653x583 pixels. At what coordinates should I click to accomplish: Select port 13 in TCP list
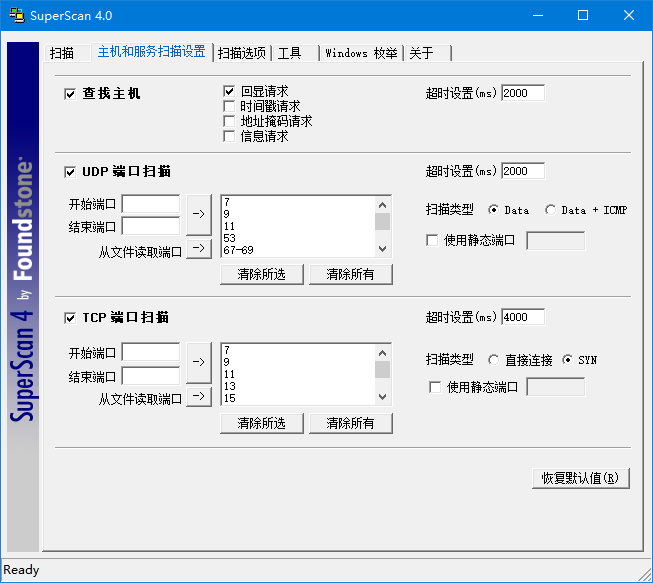click(x=298, y=386)
